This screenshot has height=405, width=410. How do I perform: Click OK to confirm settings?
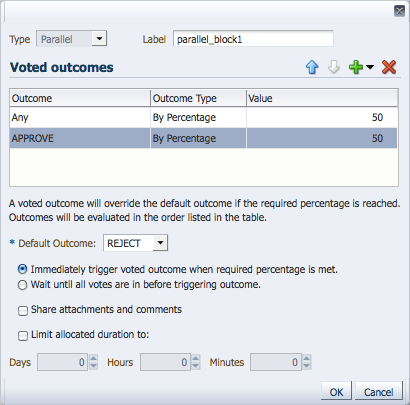coord(336,391)
